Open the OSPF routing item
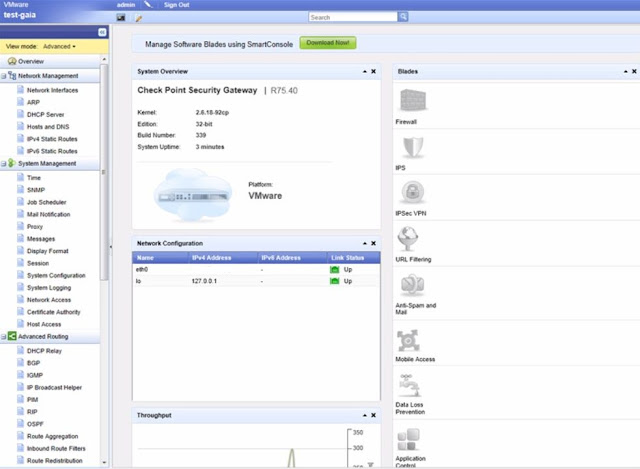Screen dimensions: 640x469 pyautogui.click(x=35, y=424)
